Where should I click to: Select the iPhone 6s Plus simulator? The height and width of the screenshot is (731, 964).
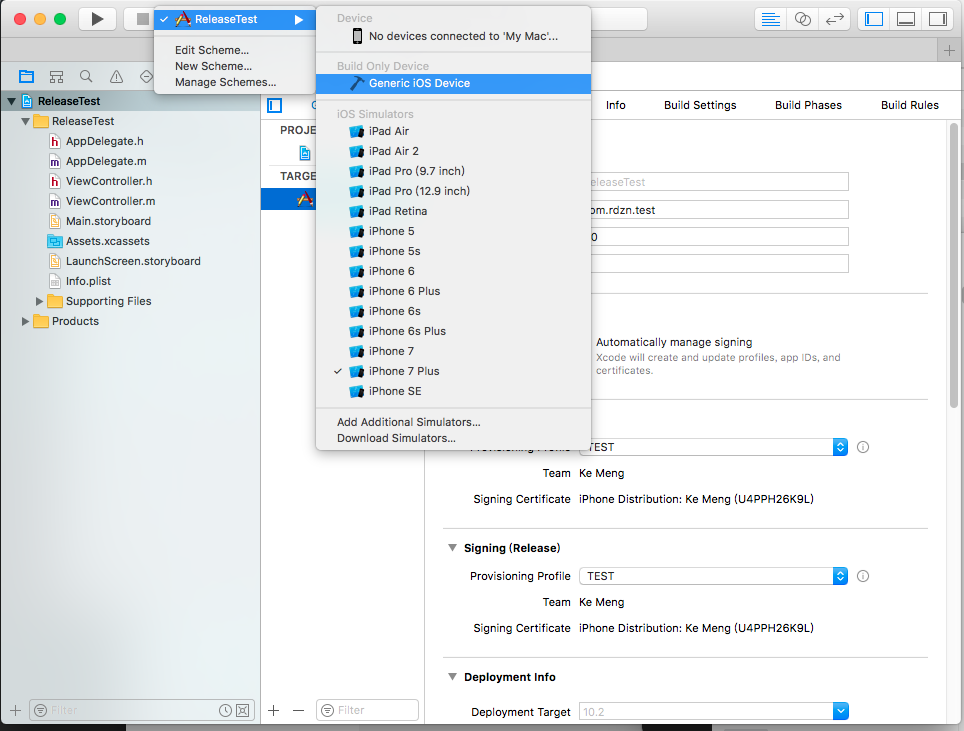point(453,331)
